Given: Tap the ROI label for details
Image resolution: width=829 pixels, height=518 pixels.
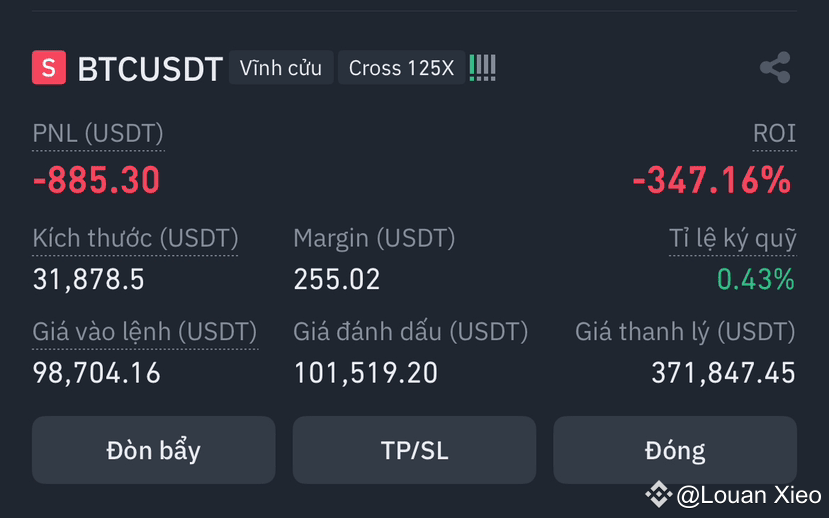Looking at the screenshot, I should coord(775,133).
